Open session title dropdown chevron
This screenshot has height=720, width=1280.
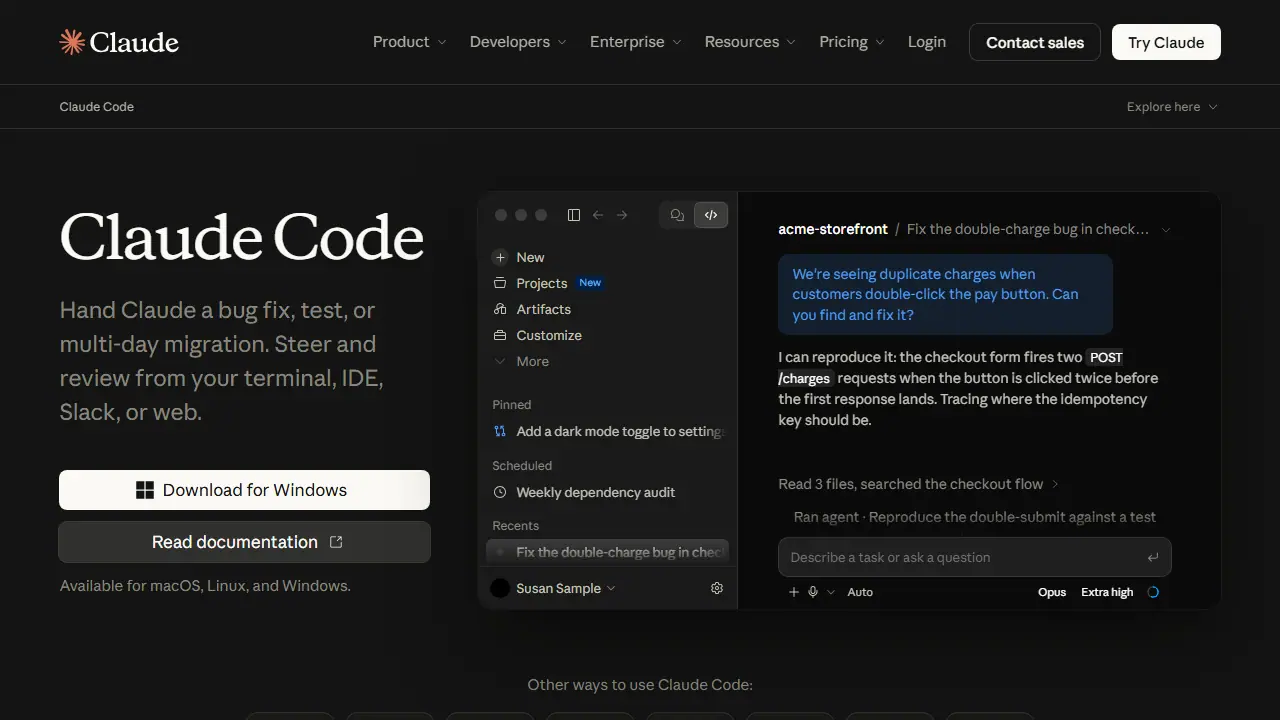pos(1165,229)
